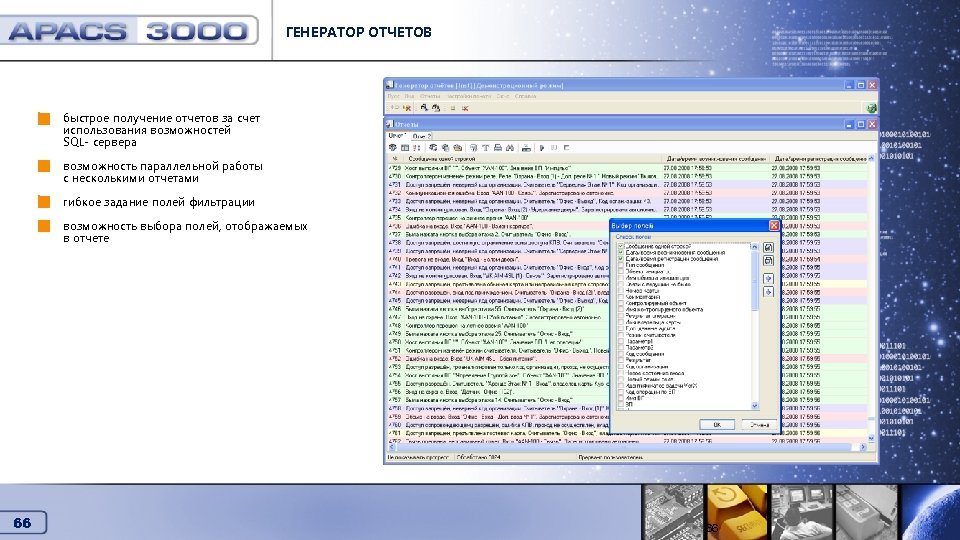Enable the 'Комментарий' field checkbox
This screenshot has width=960, height=540.
(x=620, y=297)
